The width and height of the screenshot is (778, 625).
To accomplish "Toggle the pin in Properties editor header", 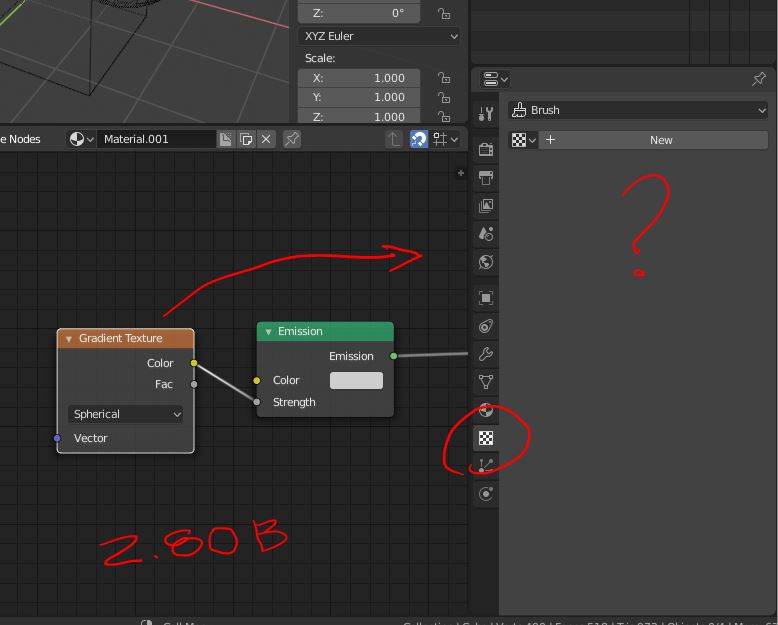I will coord(759,79).
